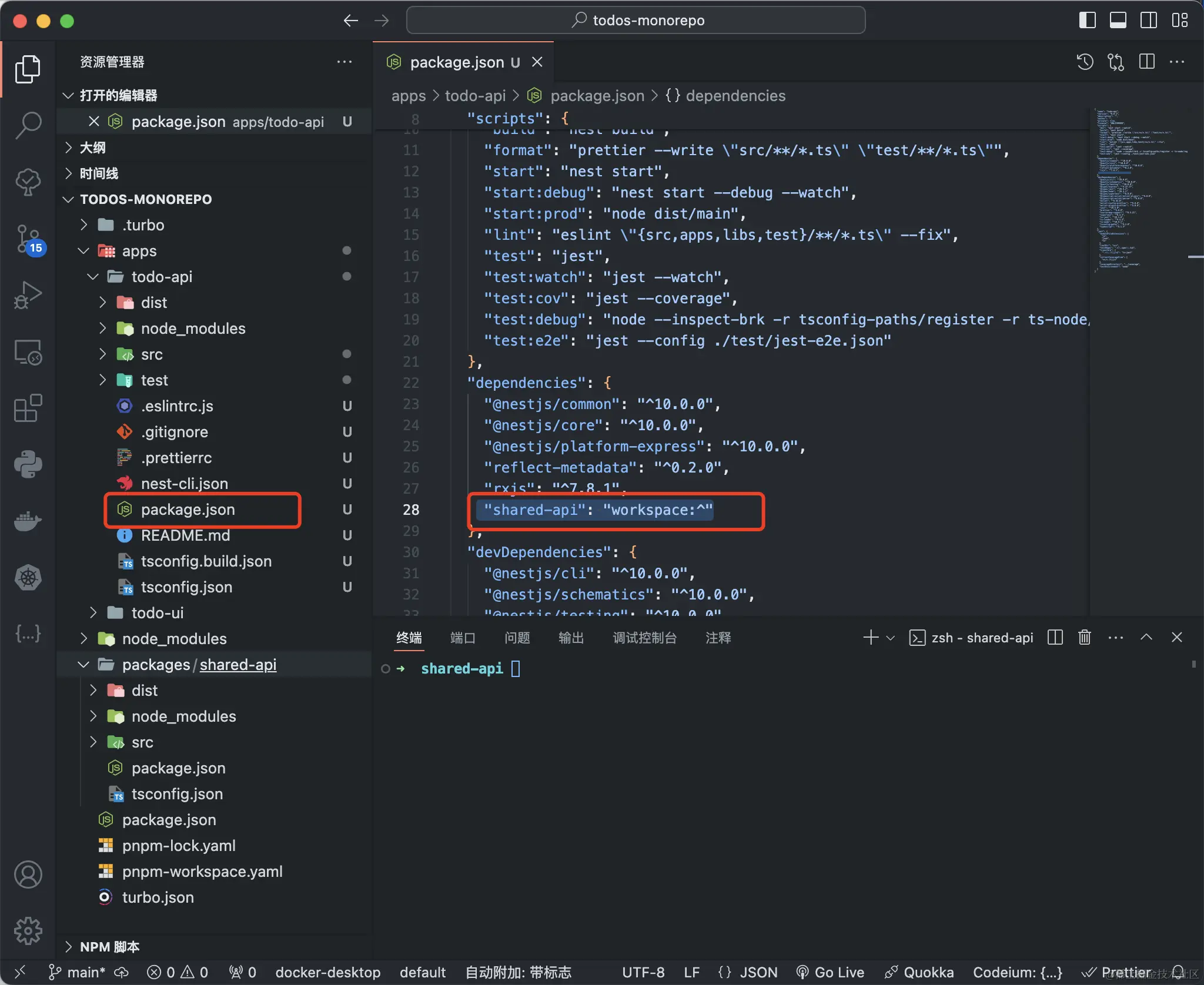The image size is (1204, 985).
Task: Go forward with the right arrow
Action: tap(382, 21)
